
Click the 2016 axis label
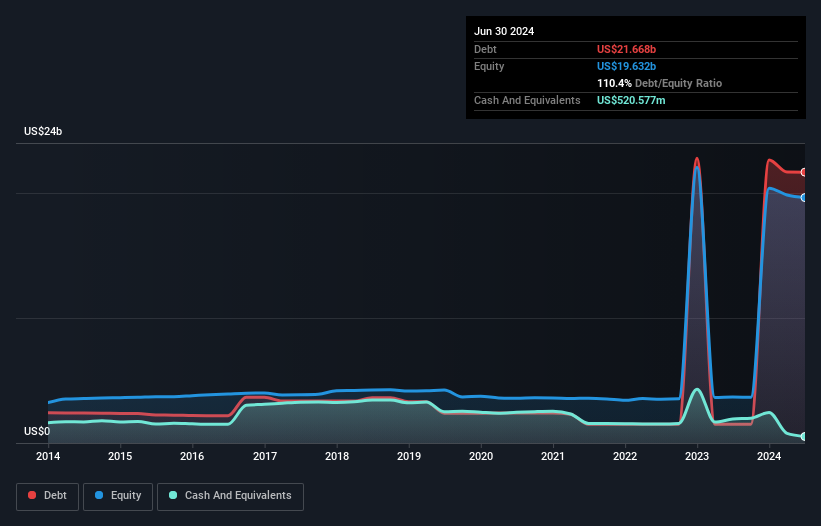pos(192,456)
